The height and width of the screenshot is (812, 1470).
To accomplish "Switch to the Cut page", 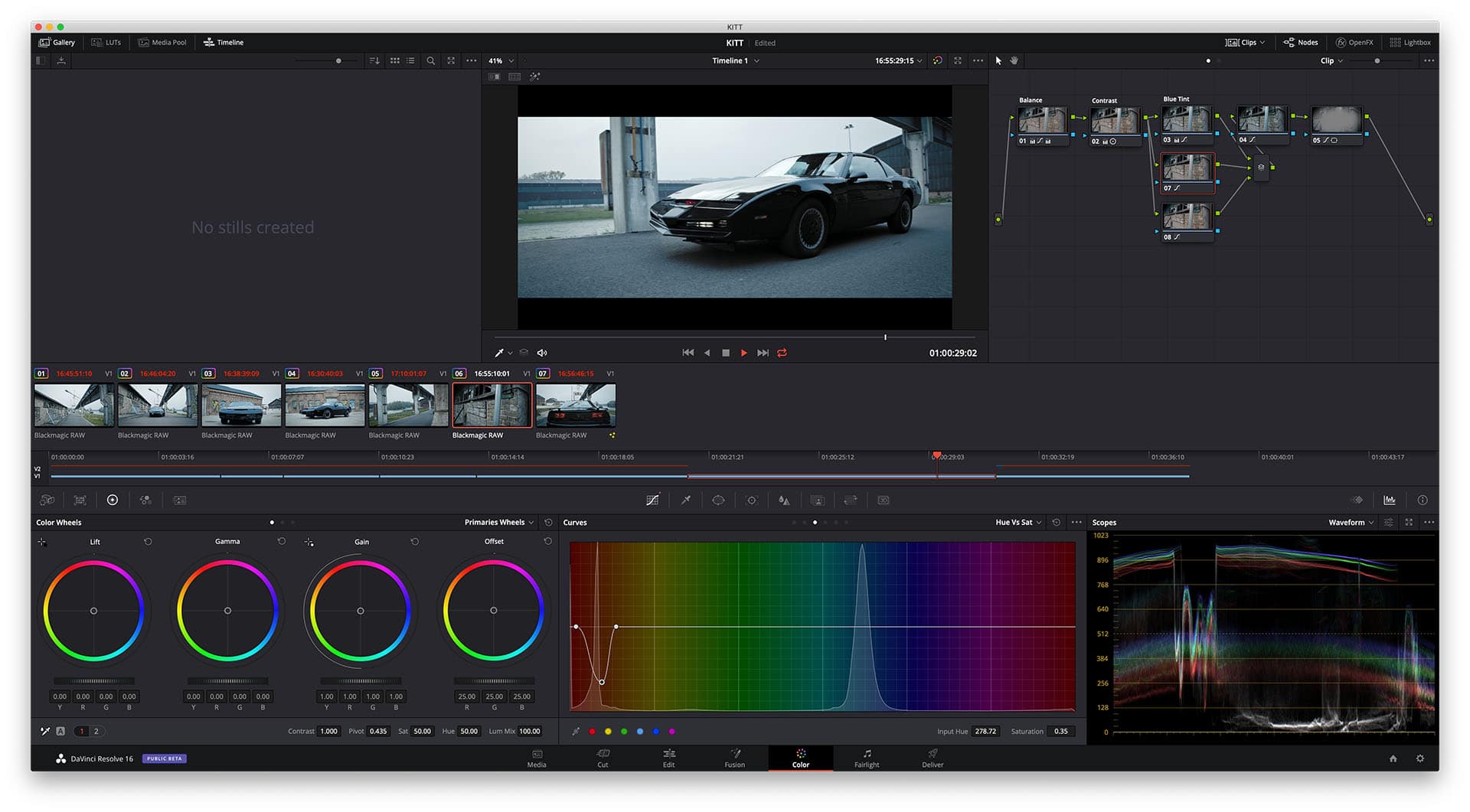I will click(603, 758).
